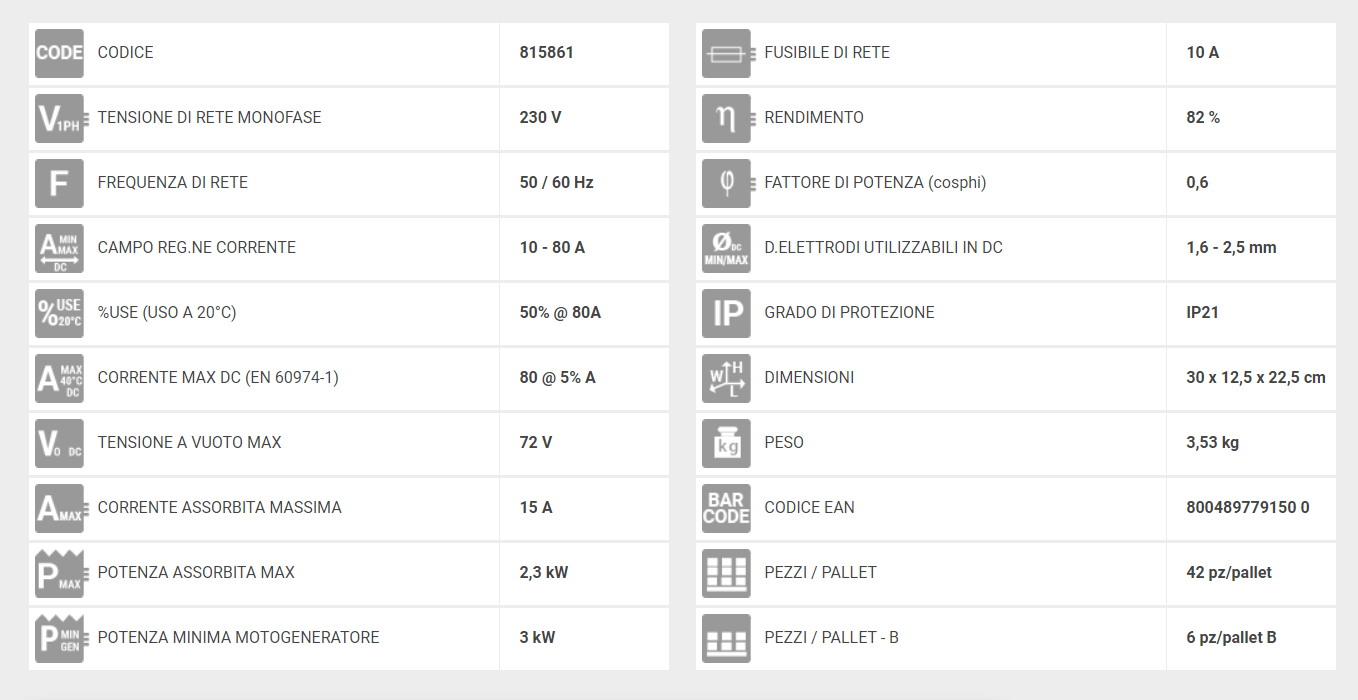Click the %USE duty cycle icon
Viewport: 1358px width, 700px height.
[x=59, y=313]
